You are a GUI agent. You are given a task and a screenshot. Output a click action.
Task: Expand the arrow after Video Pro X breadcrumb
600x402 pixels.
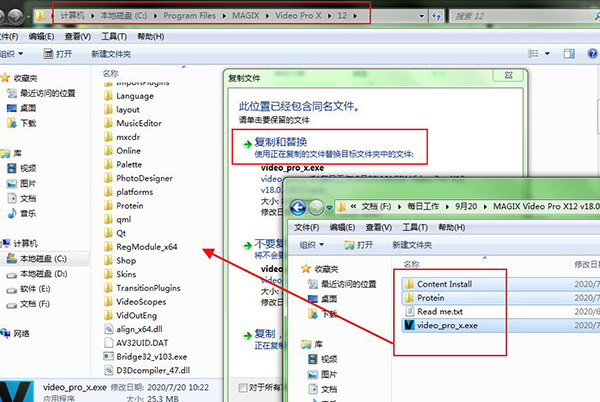click(x=329, y=16)
